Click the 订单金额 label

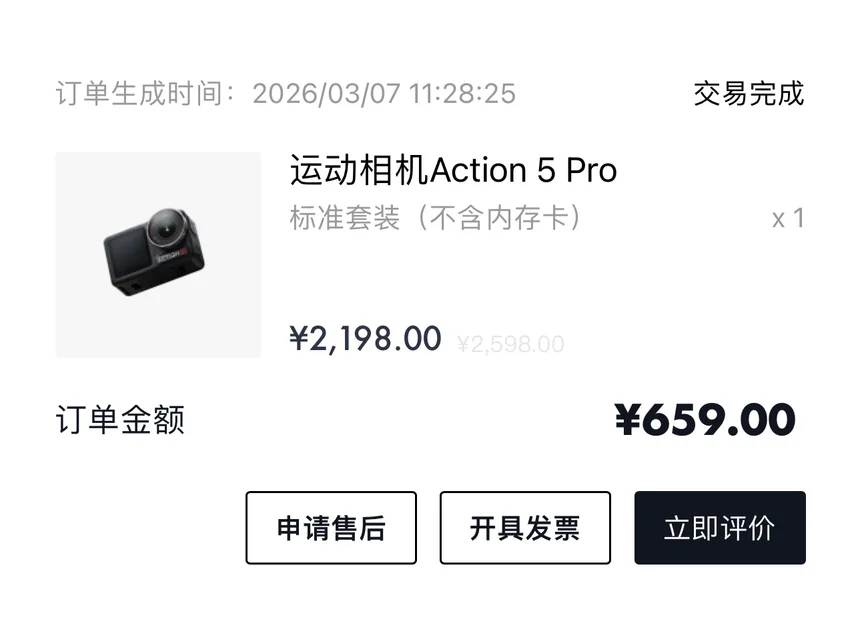120,419
